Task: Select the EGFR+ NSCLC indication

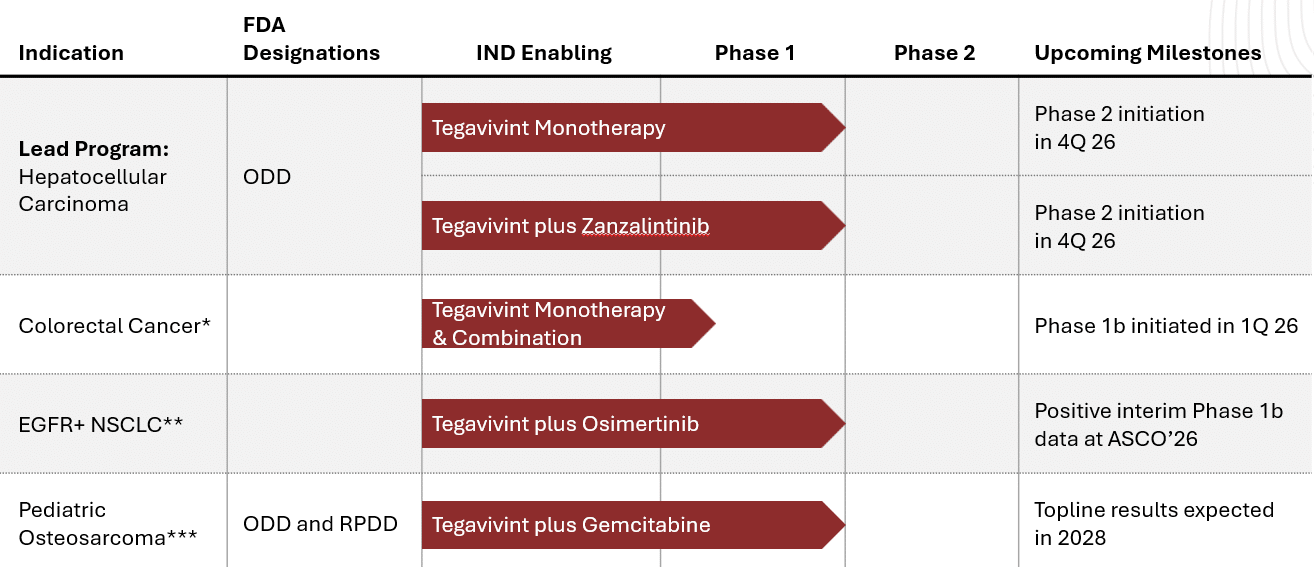Action: pyautogui.click(x=101, y=424)
